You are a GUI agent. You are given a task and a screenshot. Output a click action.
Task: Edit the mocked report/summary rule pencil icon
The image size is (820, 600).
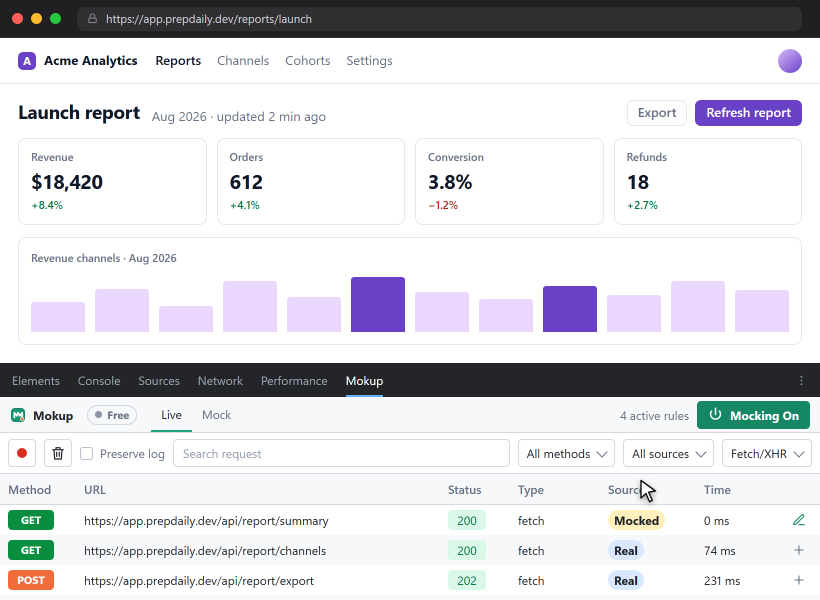799,520
